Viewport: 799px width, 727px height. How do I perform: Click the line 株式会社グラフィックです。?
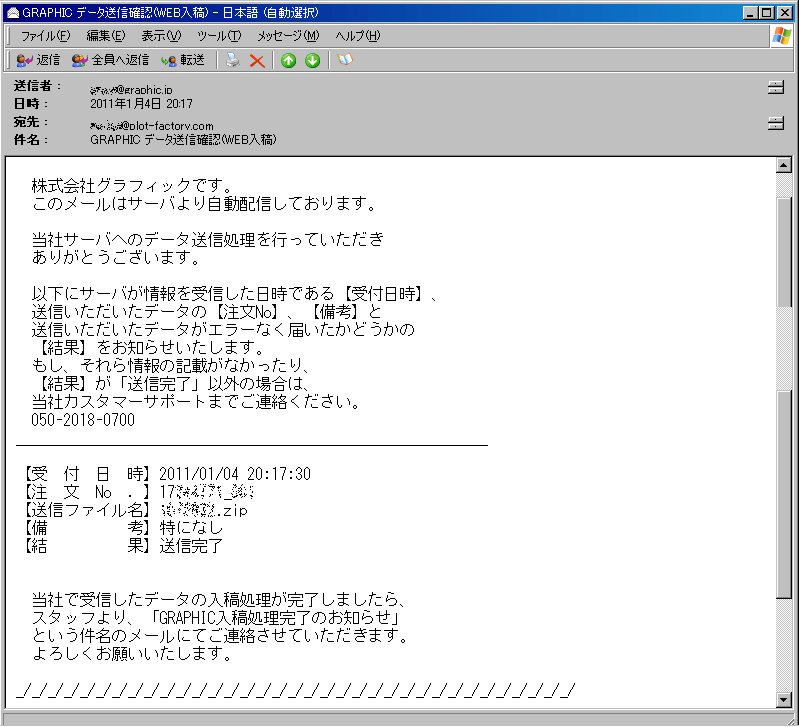[x=131, y=186]
